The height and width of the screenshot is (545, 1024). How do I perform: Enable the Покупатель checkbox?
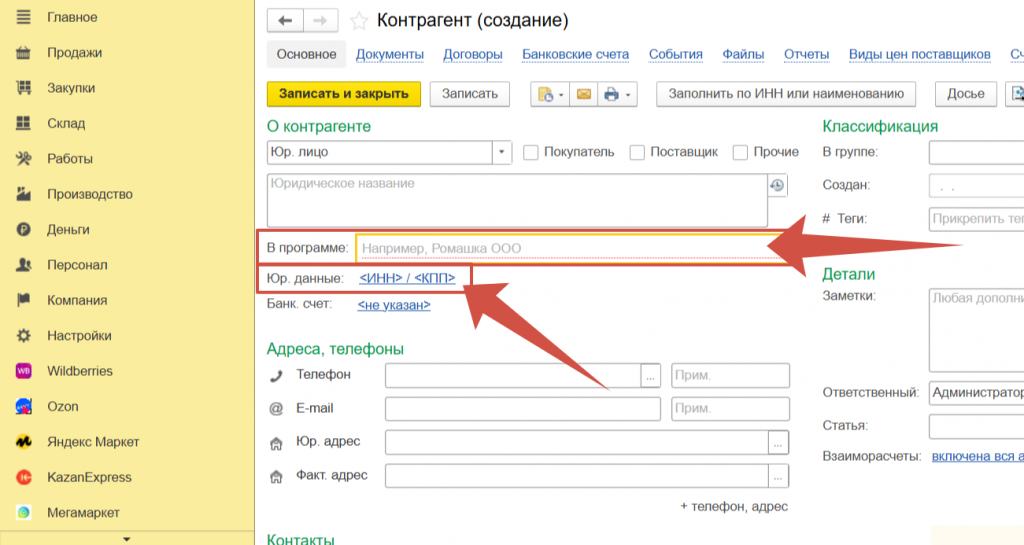coord(531,152)
